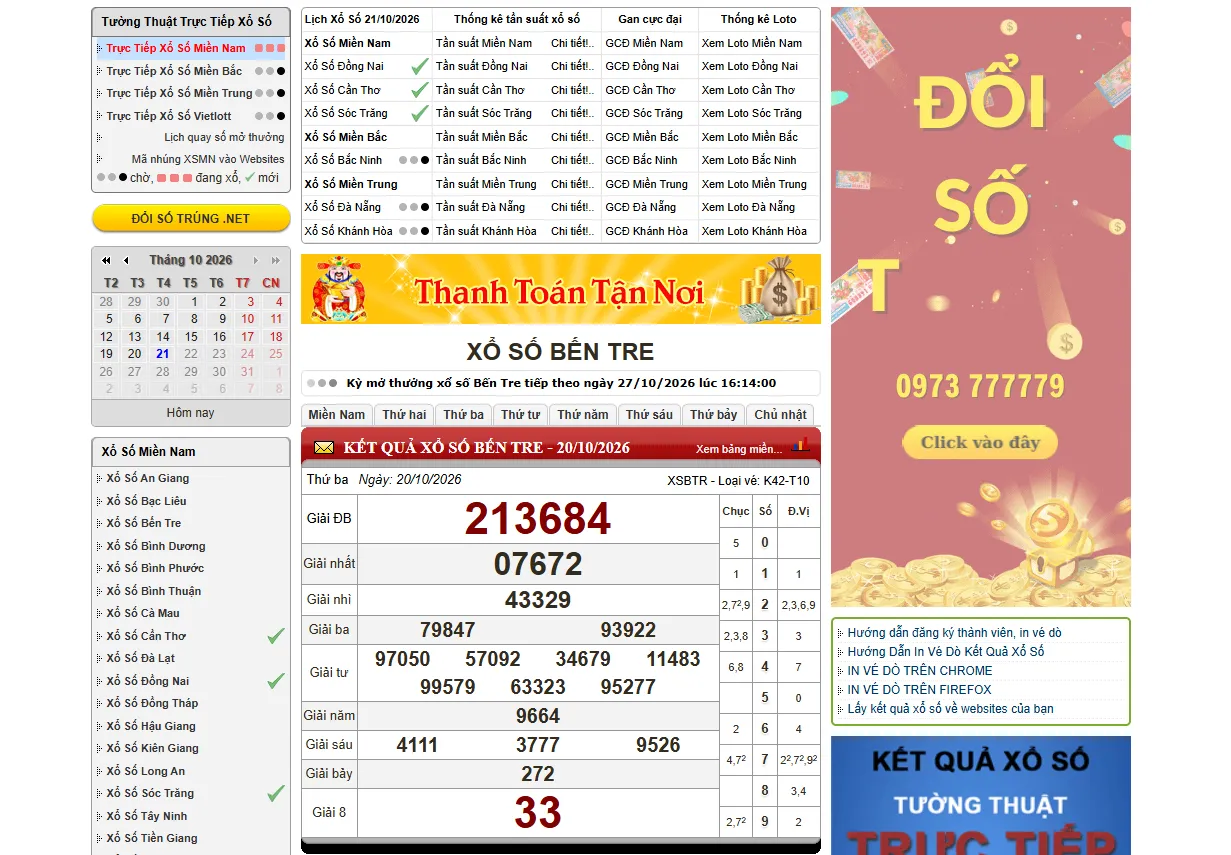Click phone number 0973 777779 on ad
Image resolution: width=1231 pixels, height=855 pixels.
[x=980, y=386]
